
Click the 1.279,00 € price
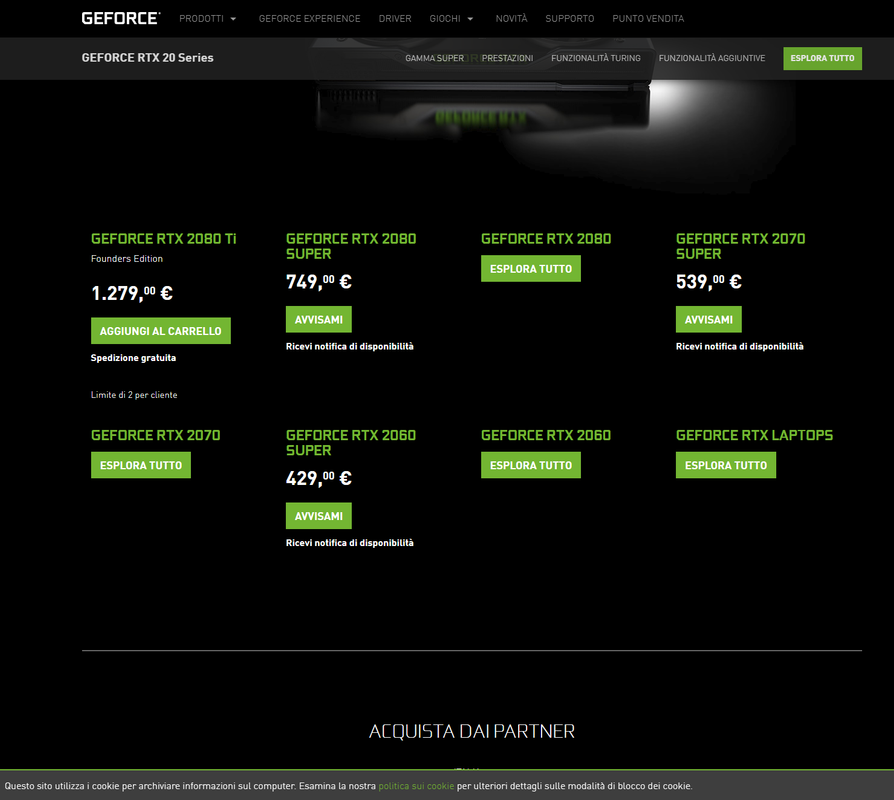[x=132, y=293]
